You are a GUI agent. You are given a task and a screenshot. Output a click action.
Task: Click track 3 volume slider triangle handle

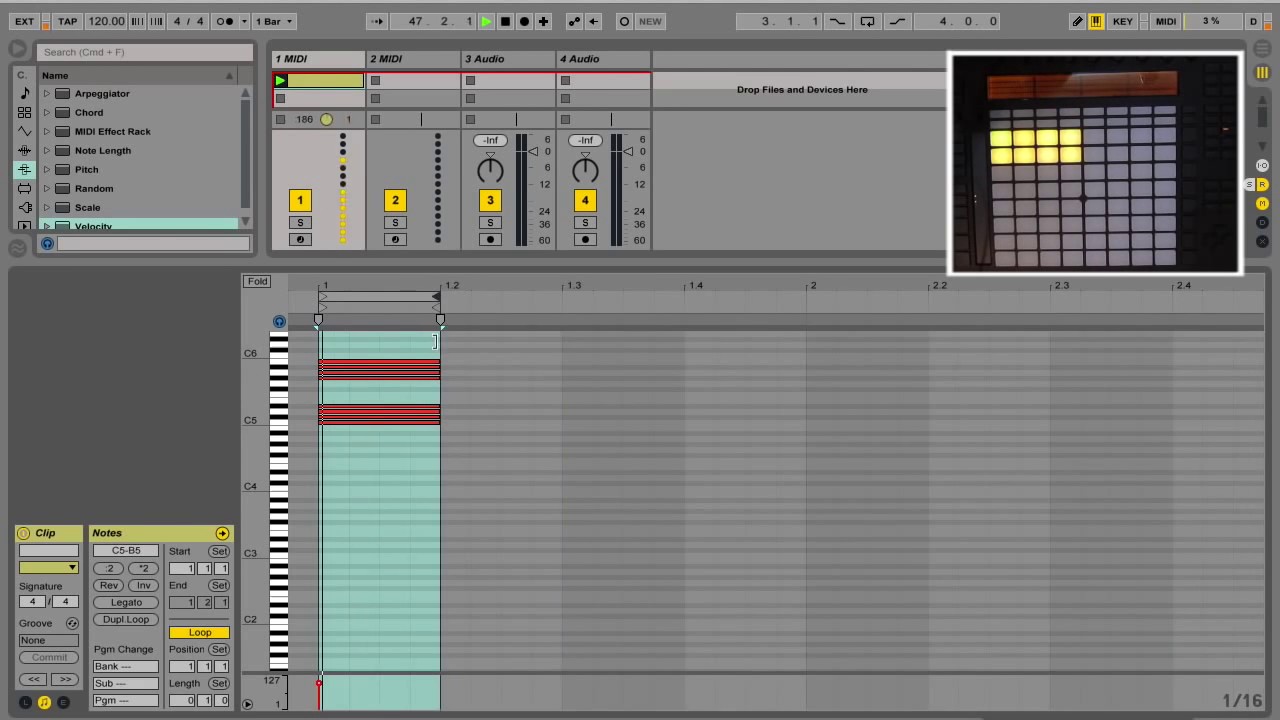click(533, 152)
